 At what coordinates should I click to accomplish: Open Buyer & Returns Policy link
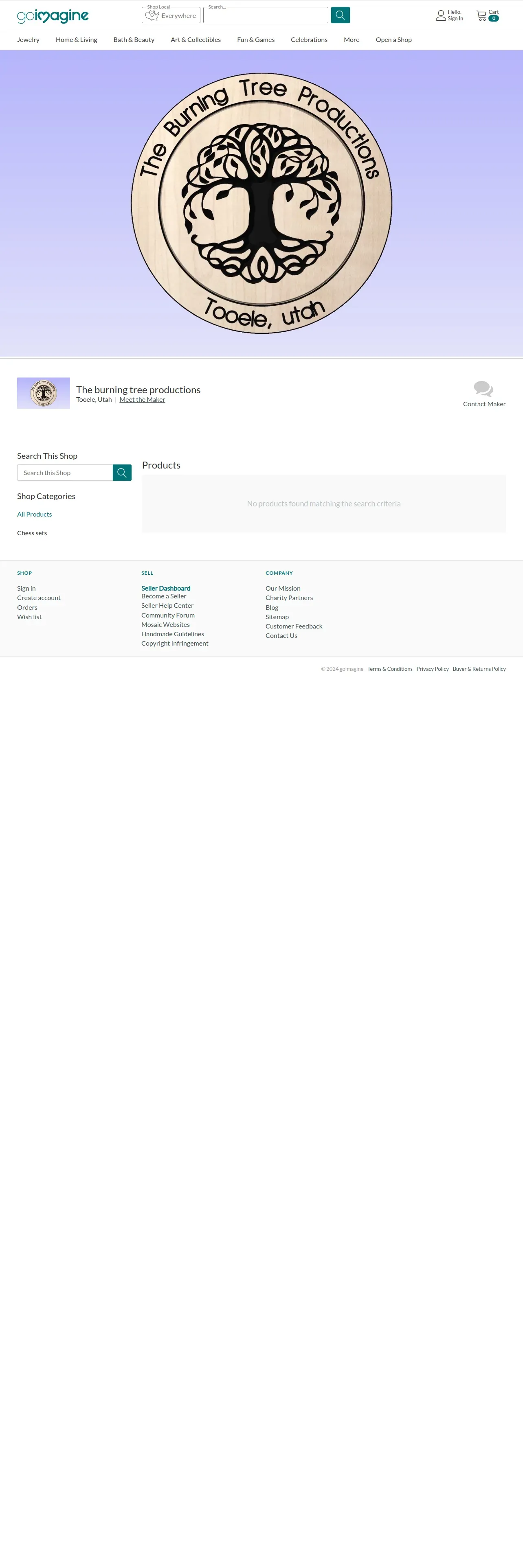point(479,669)
